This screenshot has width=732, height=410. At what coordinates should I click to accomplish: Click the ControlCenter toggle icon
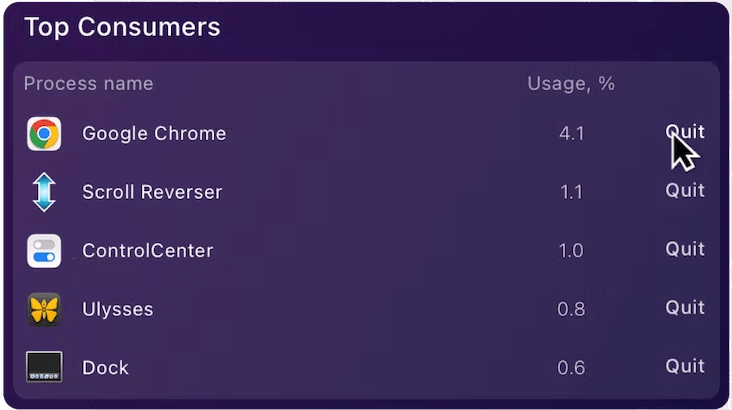(x=44, y=251)
